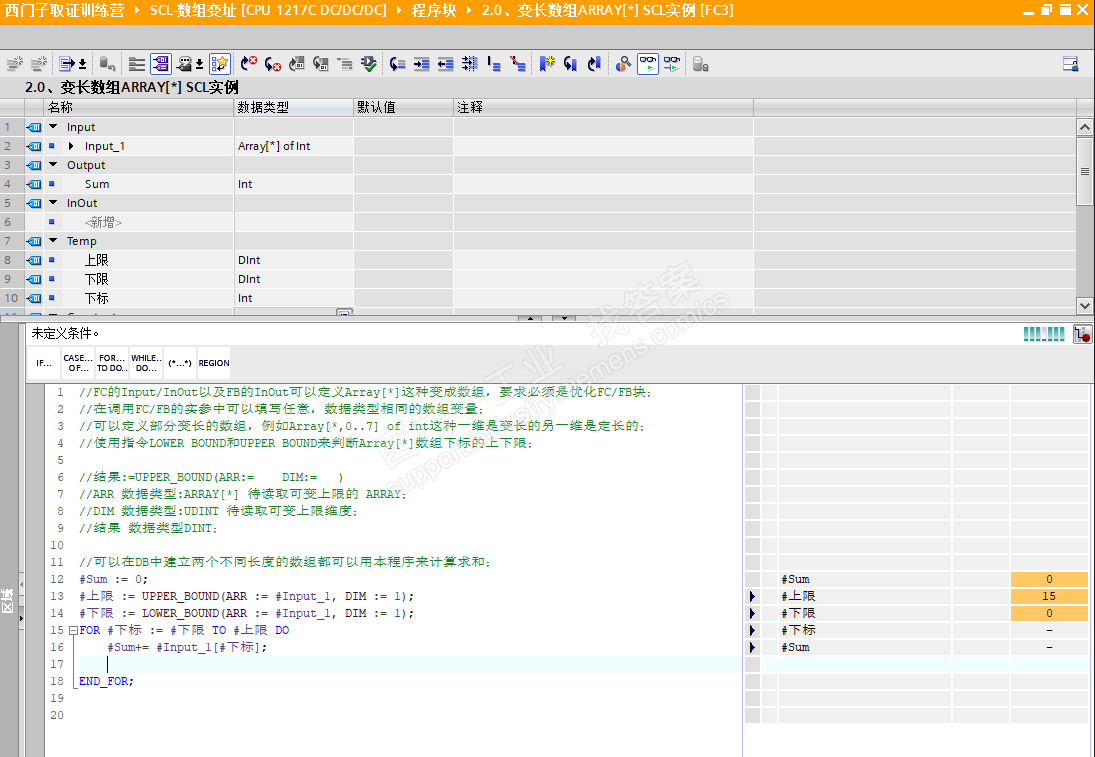Click the SCL-数组变址 CPU breadcrumb item
Screen dimensions: 1095x757
266,10
